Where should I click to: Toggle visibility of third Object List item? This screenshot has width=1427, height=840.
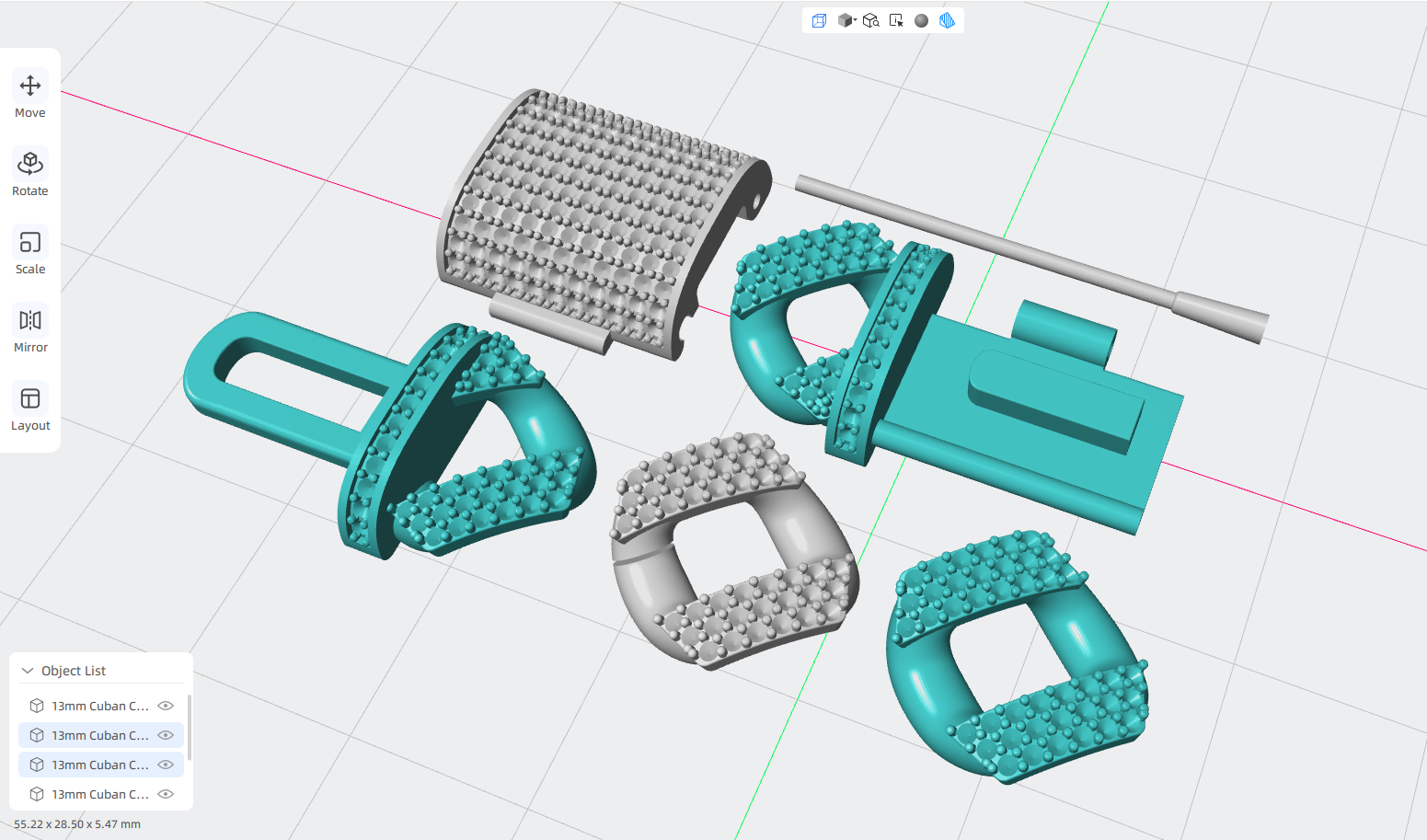(166, 765)
